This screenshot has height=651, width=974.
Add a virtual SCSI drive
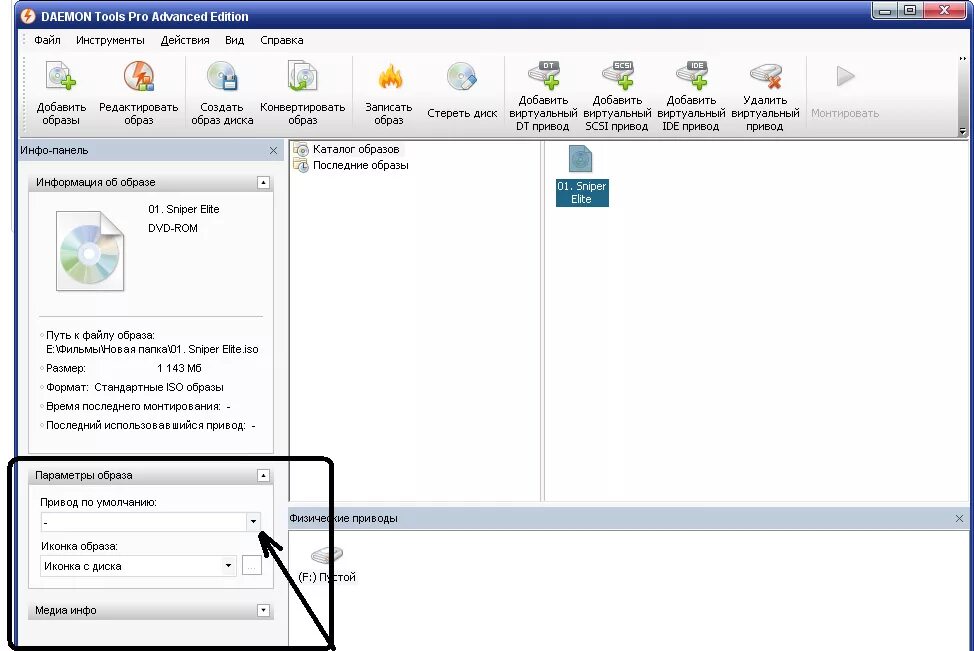[x=617, y=75]
